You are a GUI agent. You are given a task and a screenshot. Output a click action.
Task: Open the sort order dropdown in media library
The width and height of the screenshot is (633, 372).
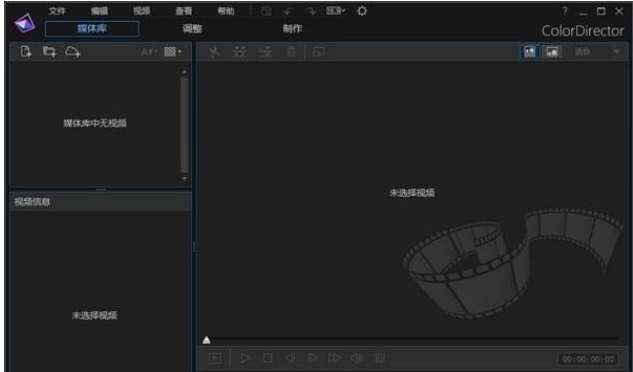149,52
